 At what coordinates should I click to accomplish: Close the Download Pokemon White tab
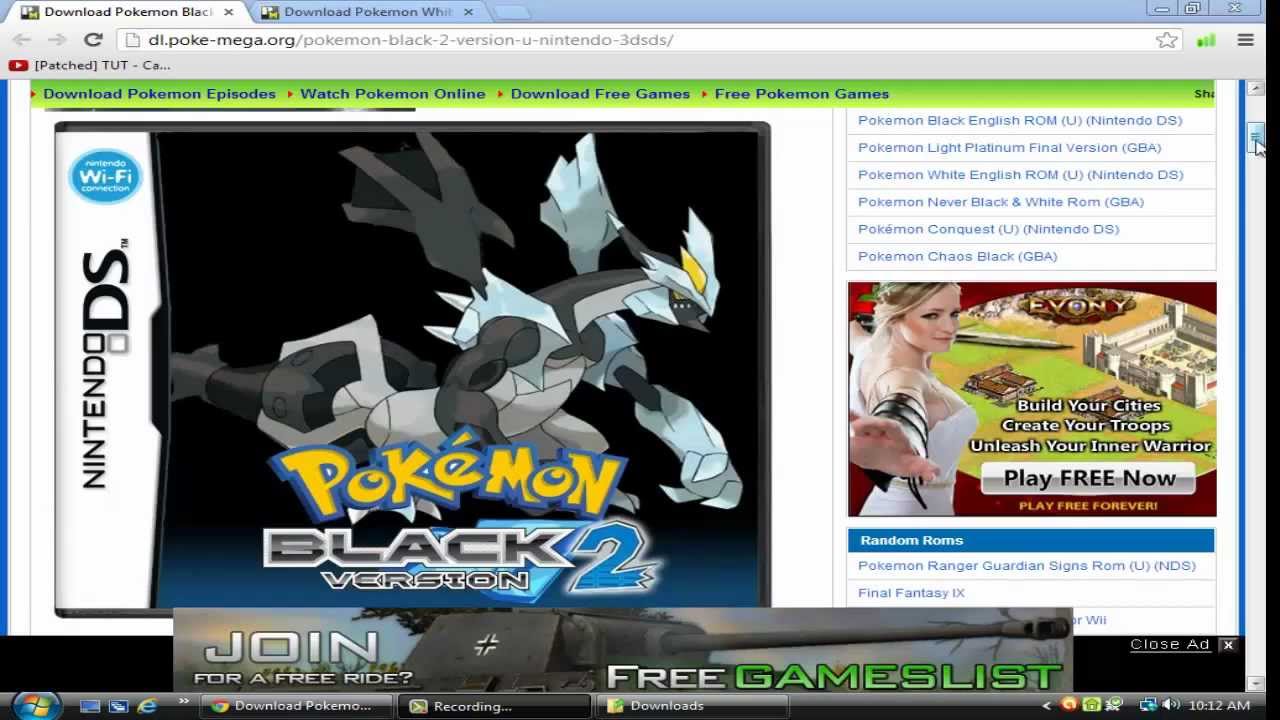(469, 12)
